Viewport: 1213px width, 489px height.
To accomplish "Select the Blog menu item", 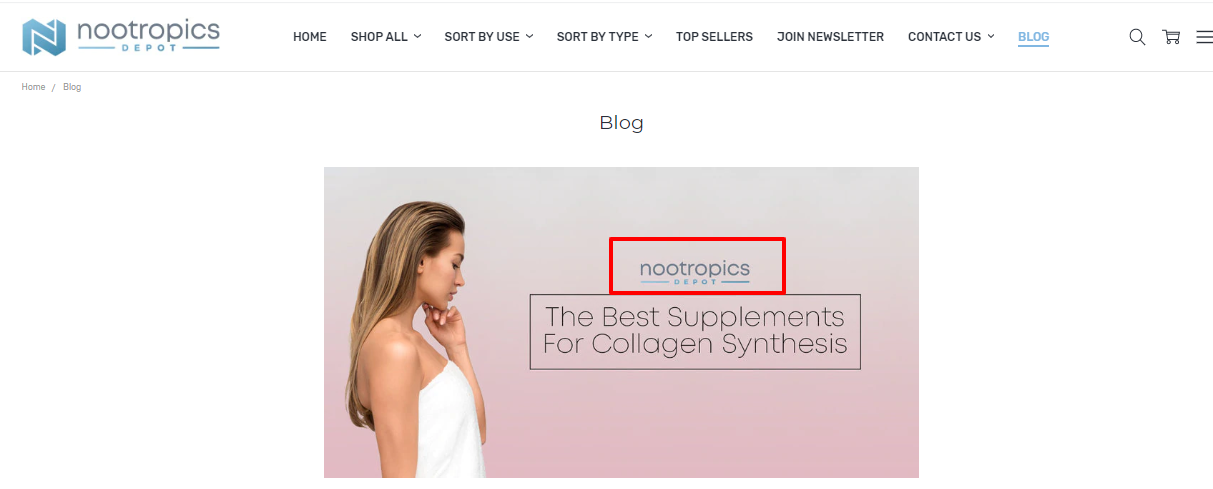I will 1033,37.
